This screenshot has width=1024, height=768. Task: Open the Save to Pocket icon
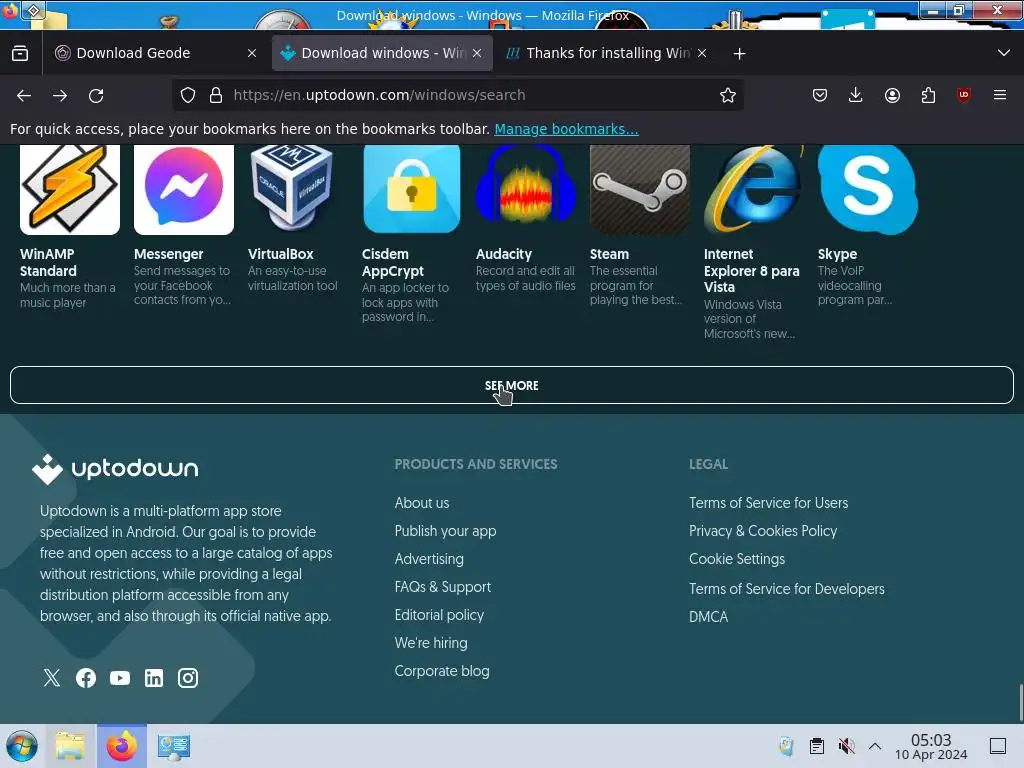coord(820,95)
